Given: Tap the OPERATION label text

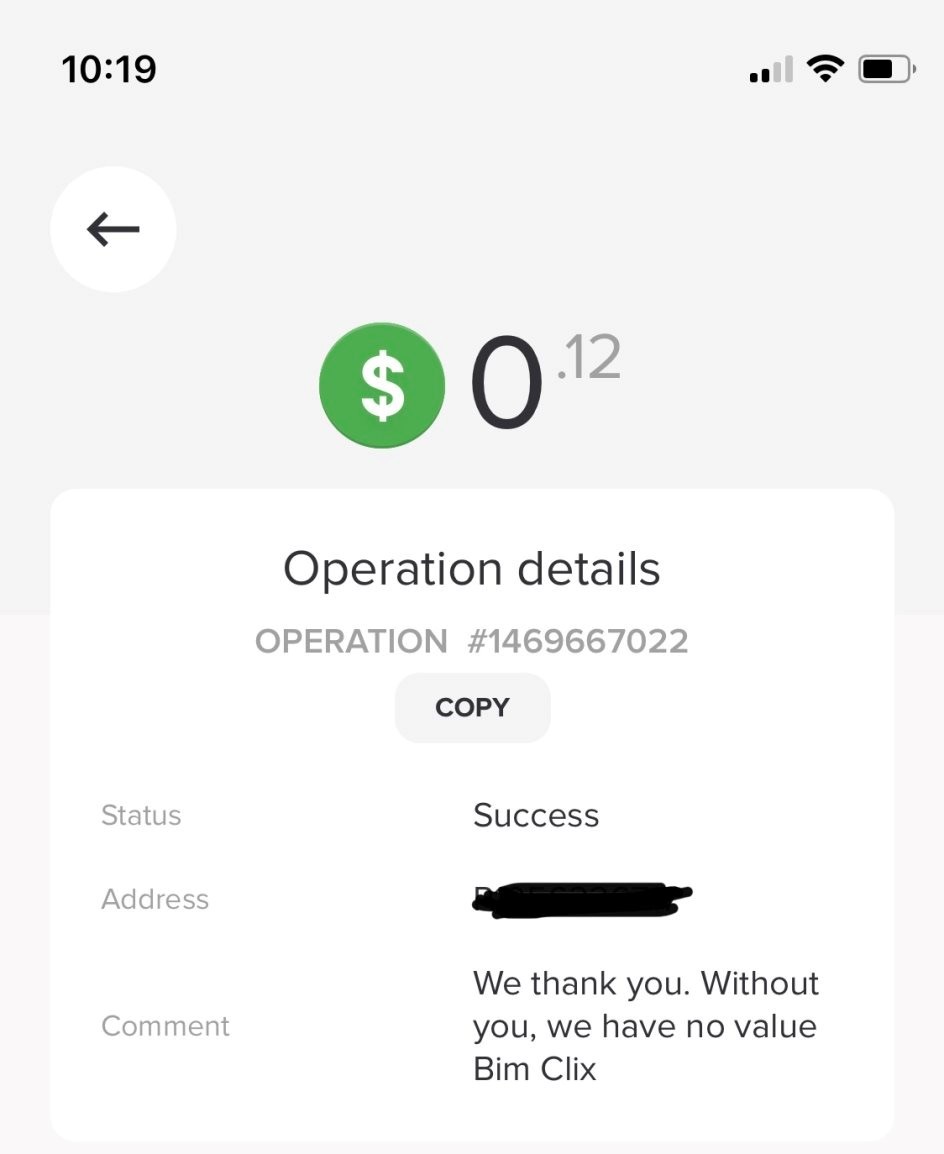Looking at the screenshot, I should pos(351,641).
